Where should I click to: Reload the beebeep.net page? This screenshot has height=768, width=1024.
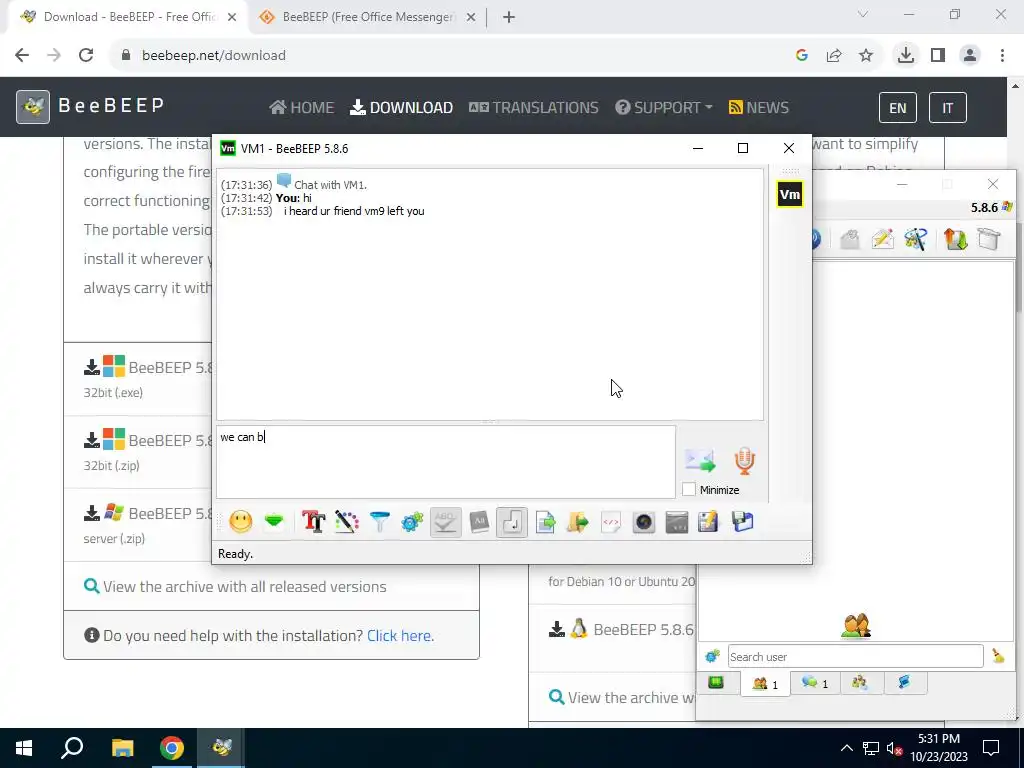coord(86,56)
